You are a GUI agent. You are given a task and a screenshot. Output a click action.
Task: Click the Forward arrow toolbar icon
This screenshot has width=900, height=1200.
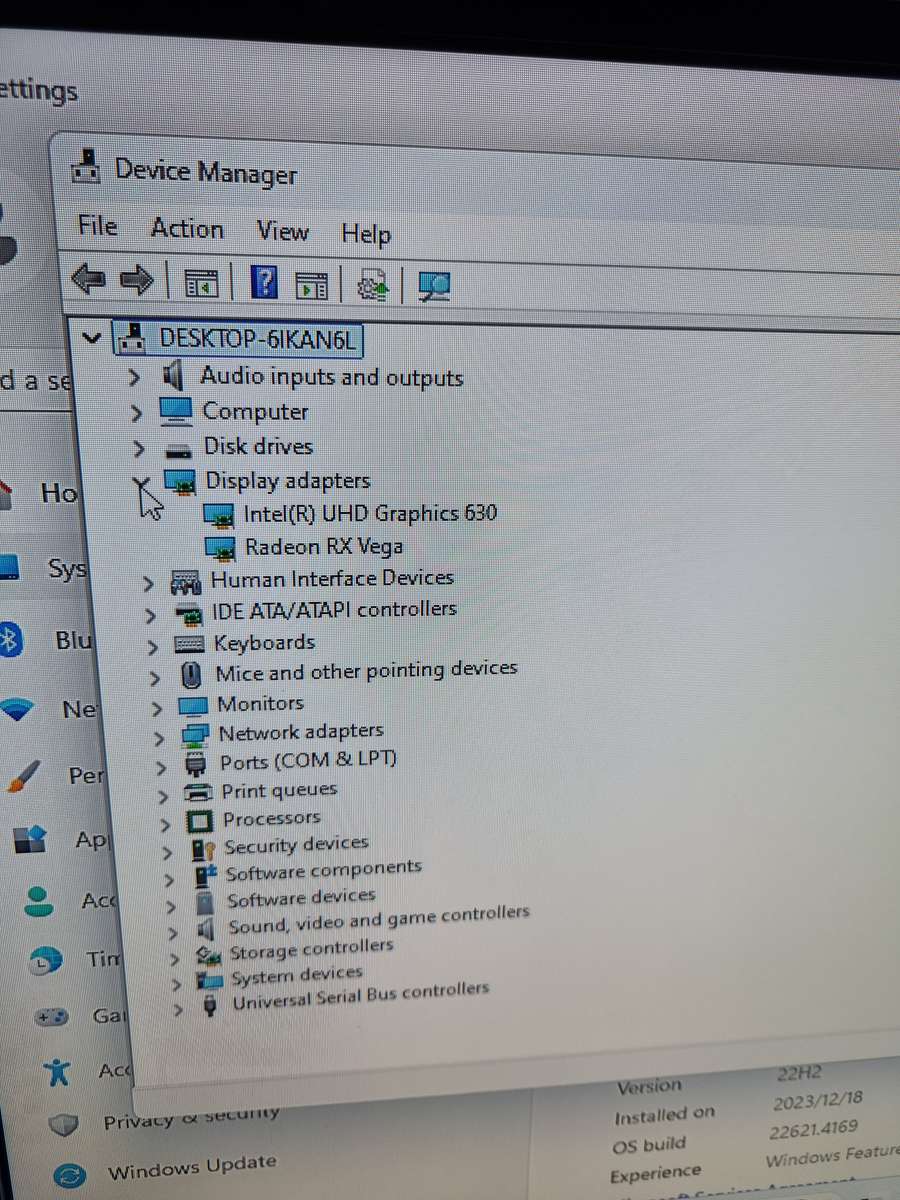click(136, 281)
